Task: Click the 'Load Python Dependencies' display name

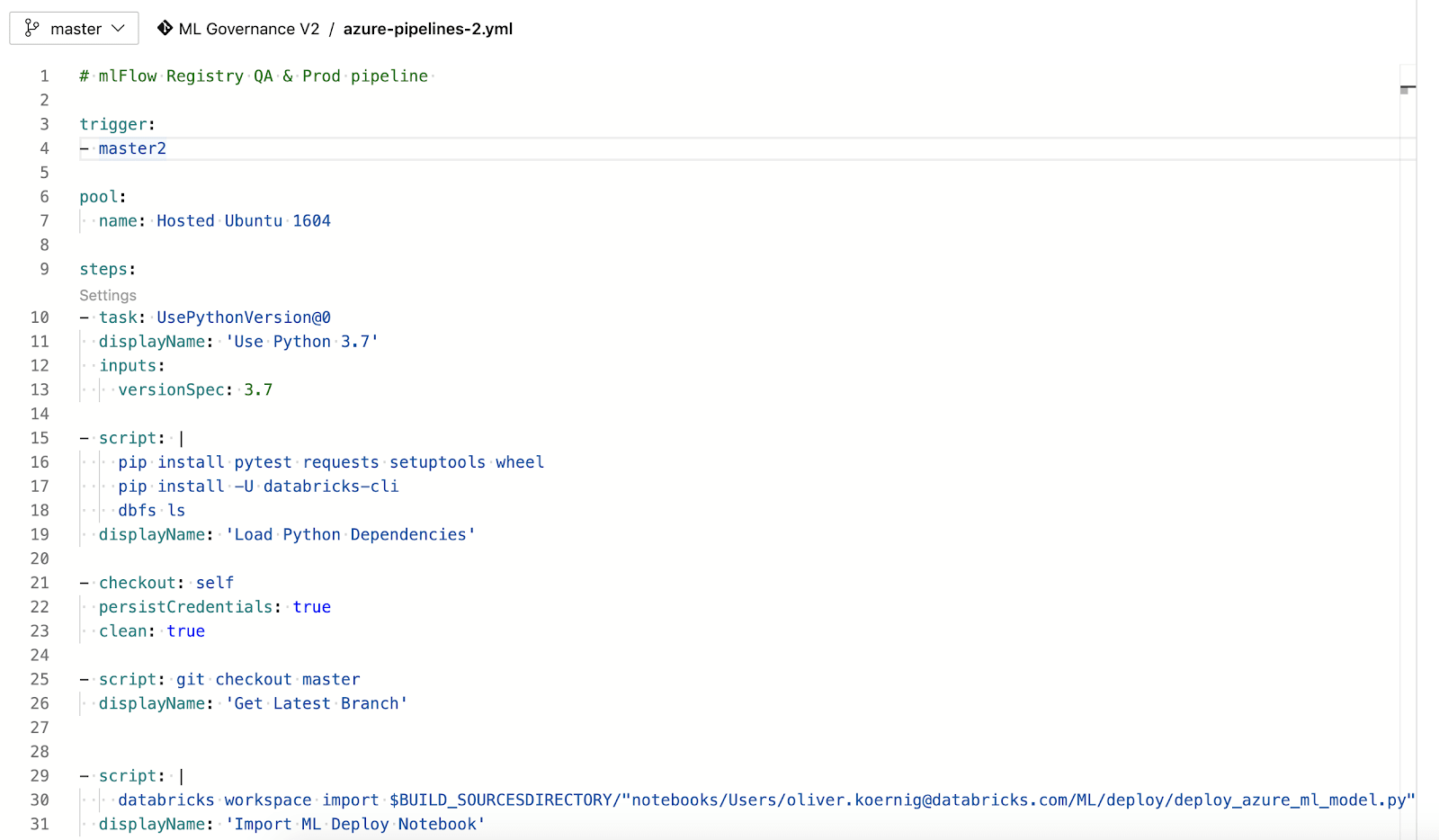Action: point(350,535)
